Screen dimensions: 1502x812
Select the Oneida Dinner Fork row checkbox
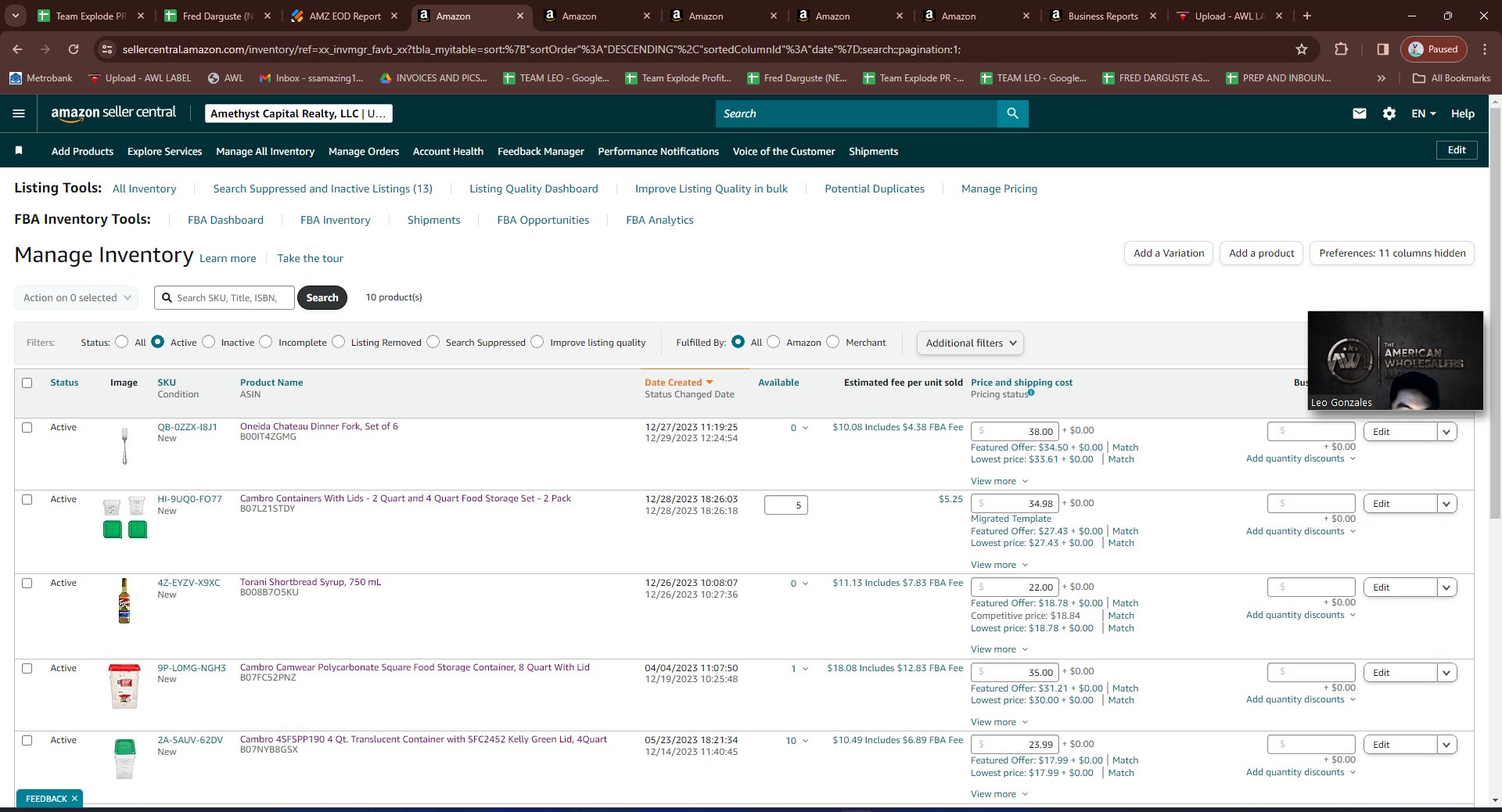point(27,428)
